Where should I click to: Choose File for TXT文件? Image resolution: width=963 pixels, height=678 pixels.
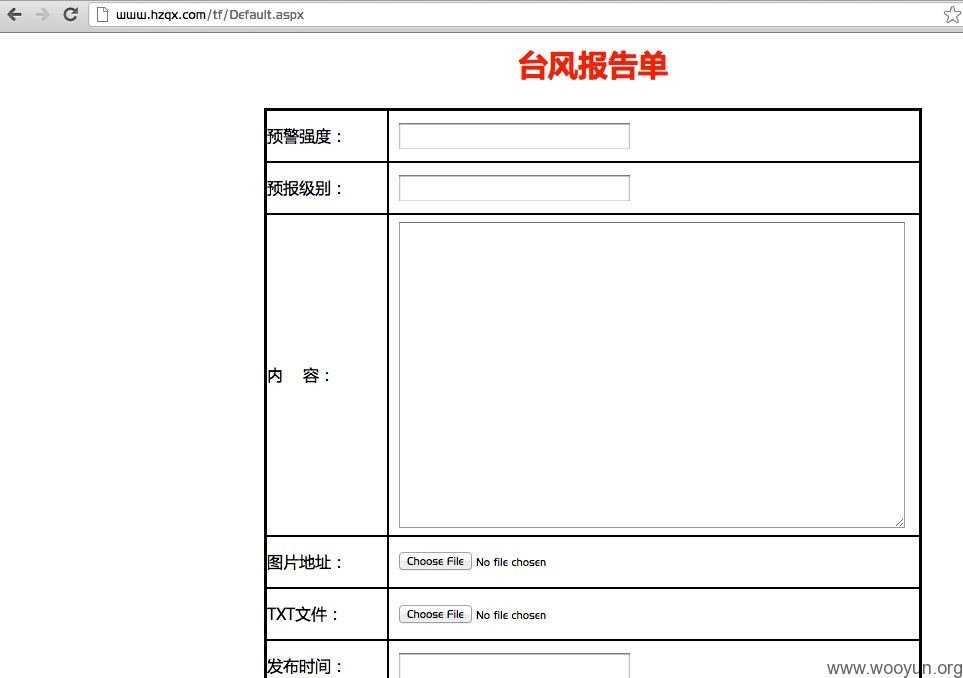point(435,614)
